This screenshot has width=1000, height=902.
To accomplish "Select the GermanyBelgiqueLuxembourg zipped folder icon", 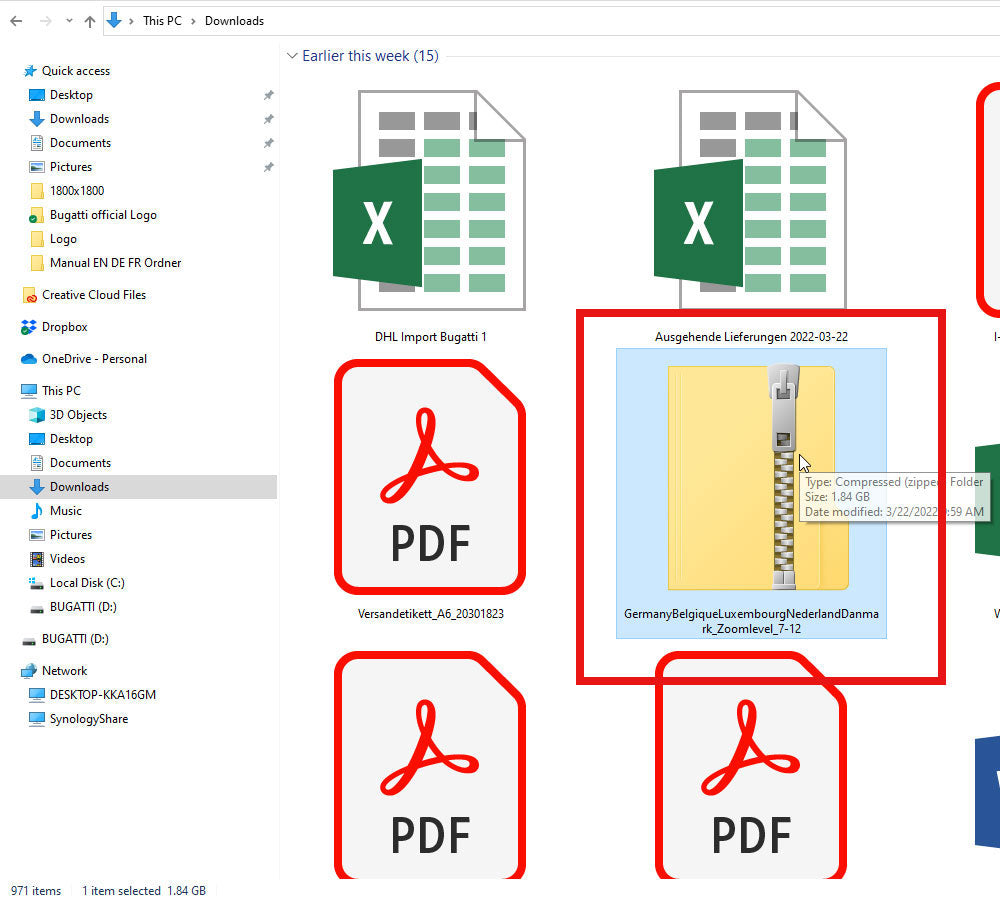I will click(x=751, y=477).
